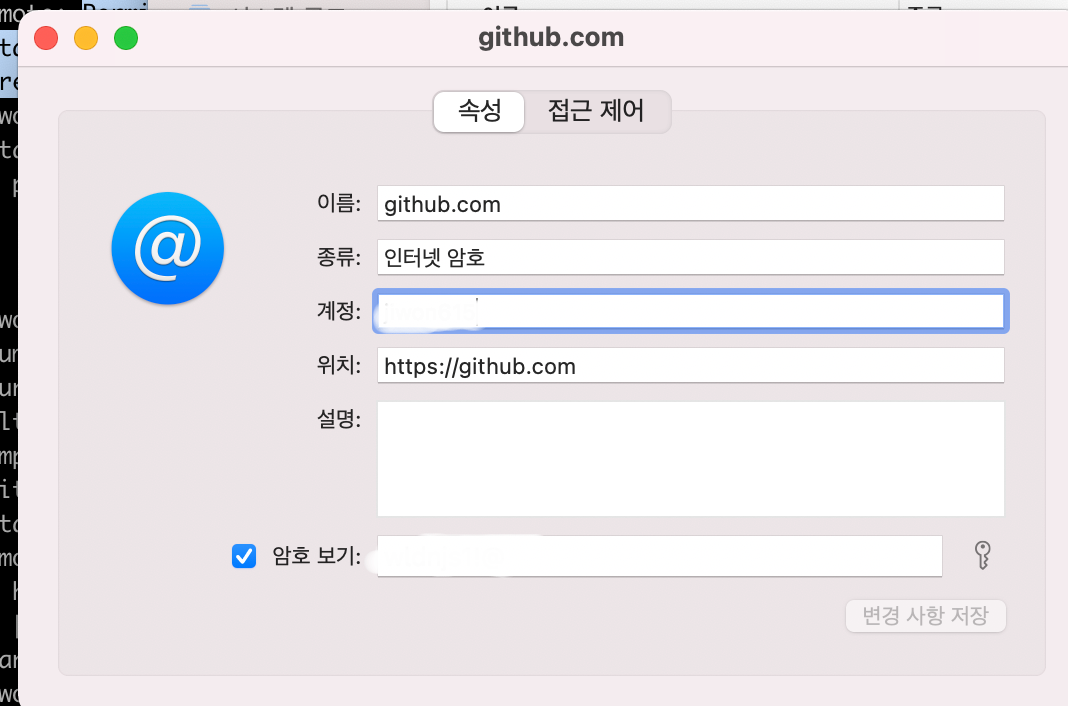Zoom the window with the green button
The height and width of the screenshot is (706, 1068).
(x=126, y=38)
